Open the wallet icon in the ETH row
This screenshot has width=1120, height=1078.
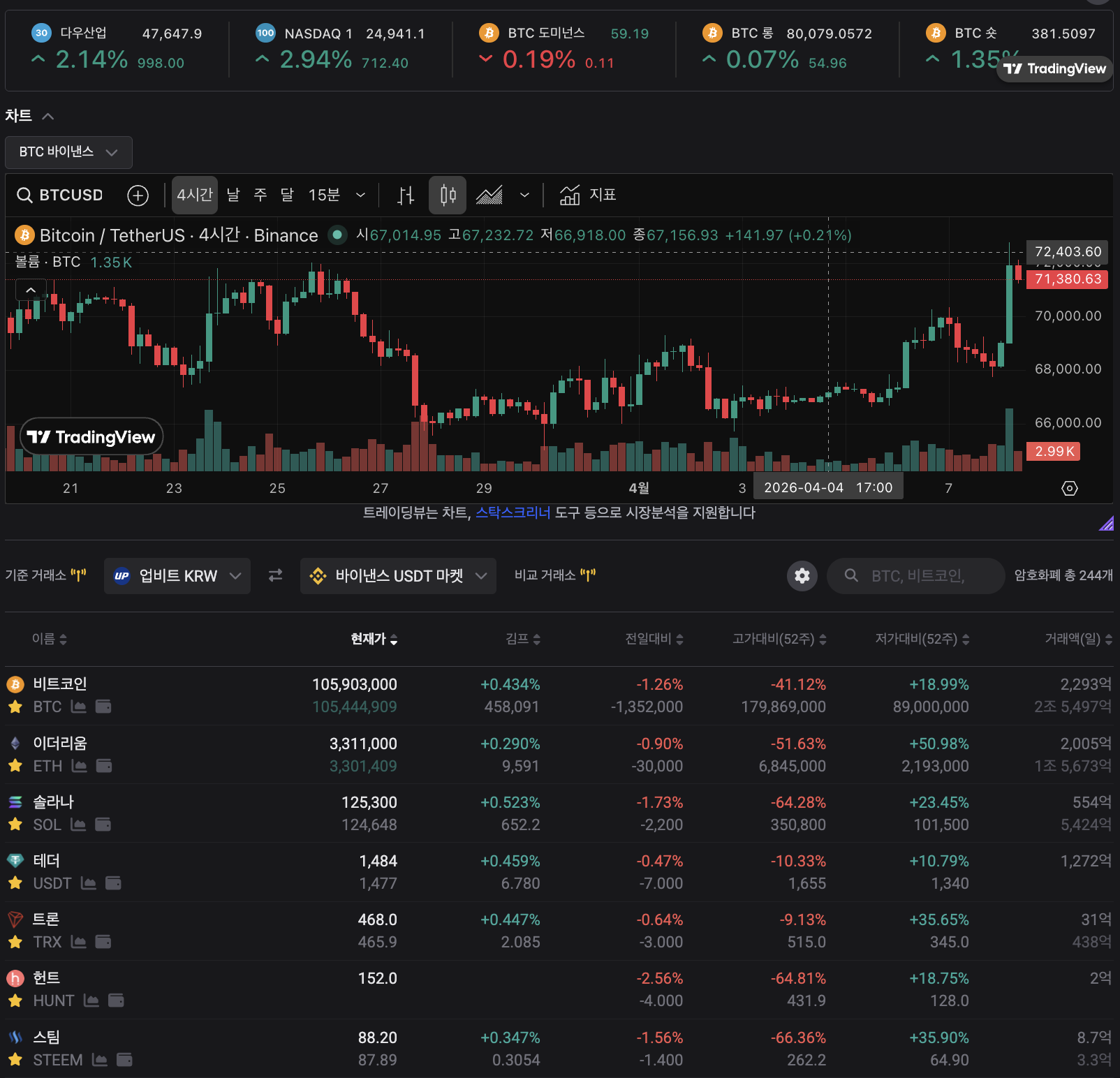[104, 766]
